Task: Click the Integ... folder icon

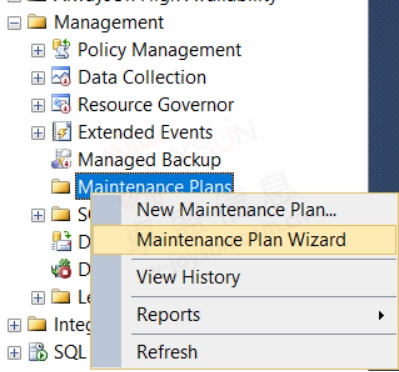Action: [37, 324]
